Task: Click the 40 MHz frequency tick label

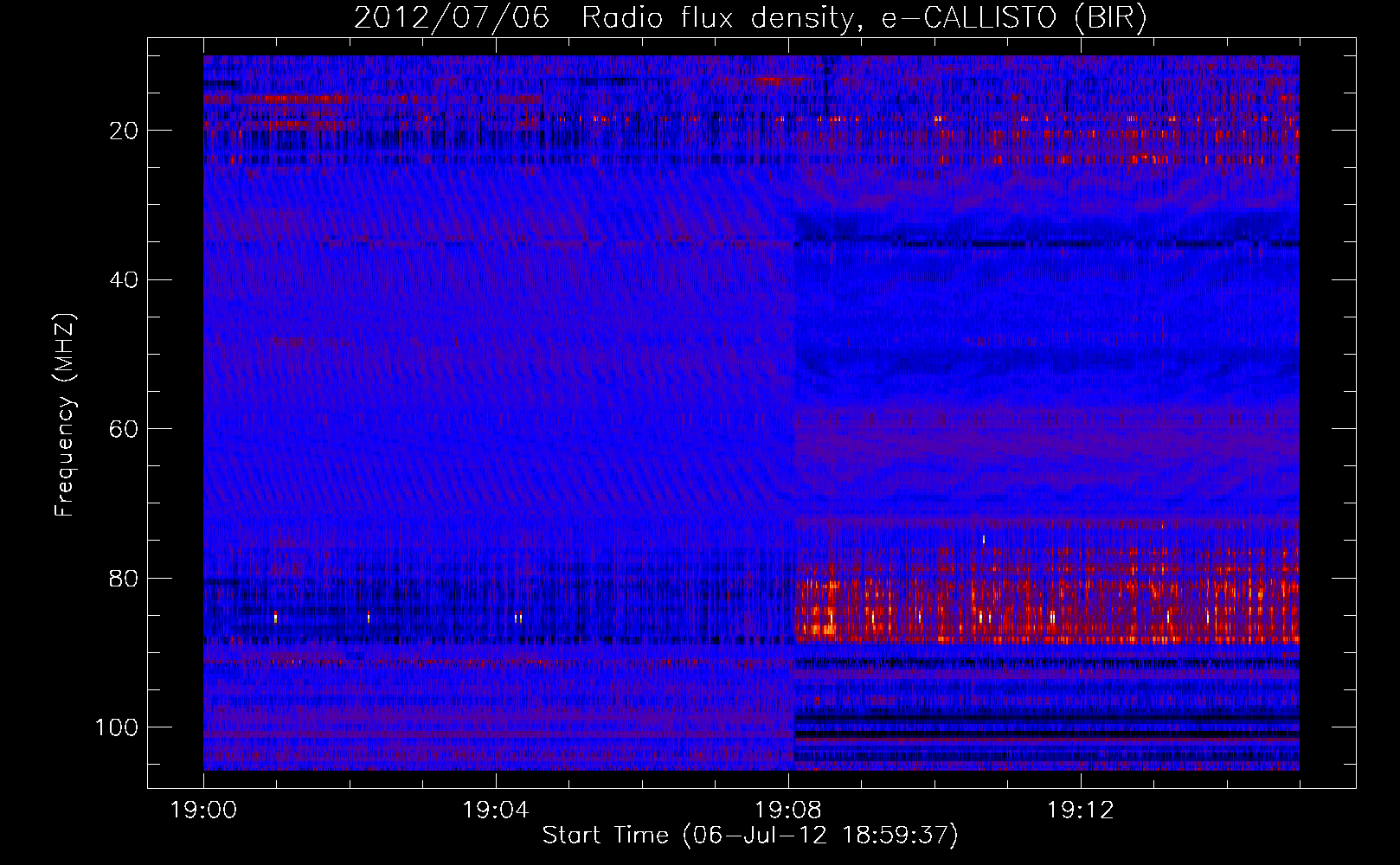Action: click(x=124, y=280)
